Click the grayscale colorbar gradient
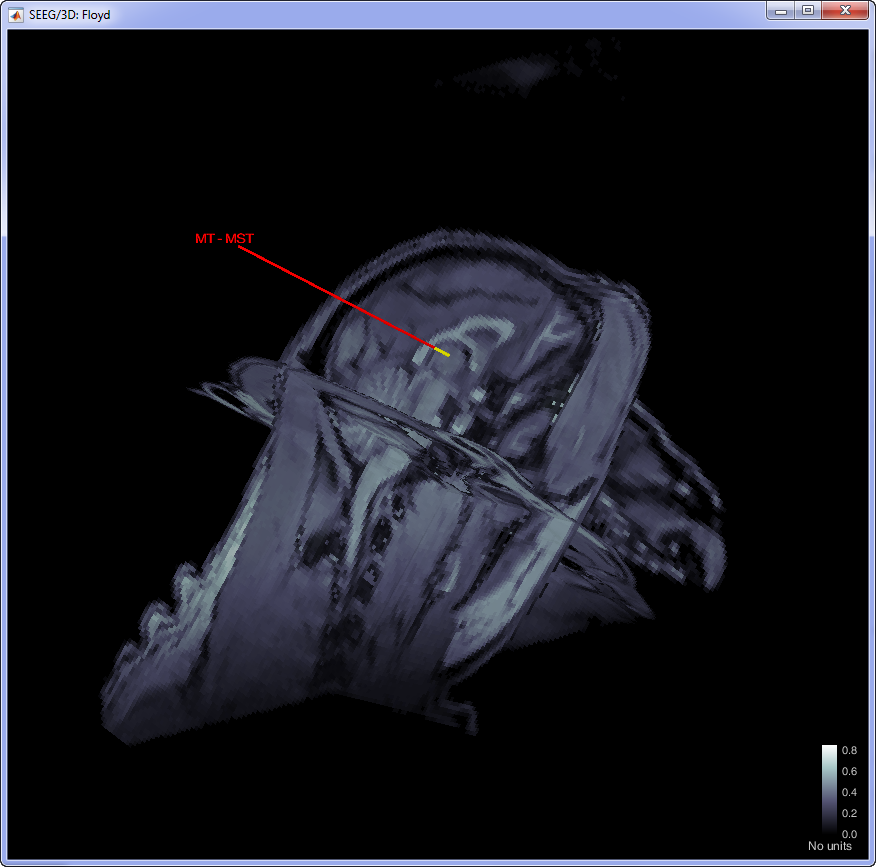Screen dimensions: 876x867 pyautogui.click(x=829, y=790)
